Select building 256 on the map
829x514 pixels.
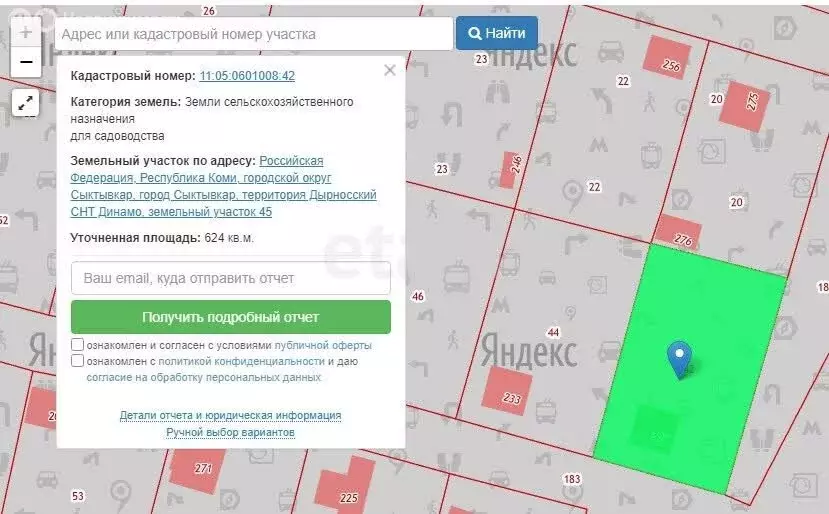[x=667, y=57]
